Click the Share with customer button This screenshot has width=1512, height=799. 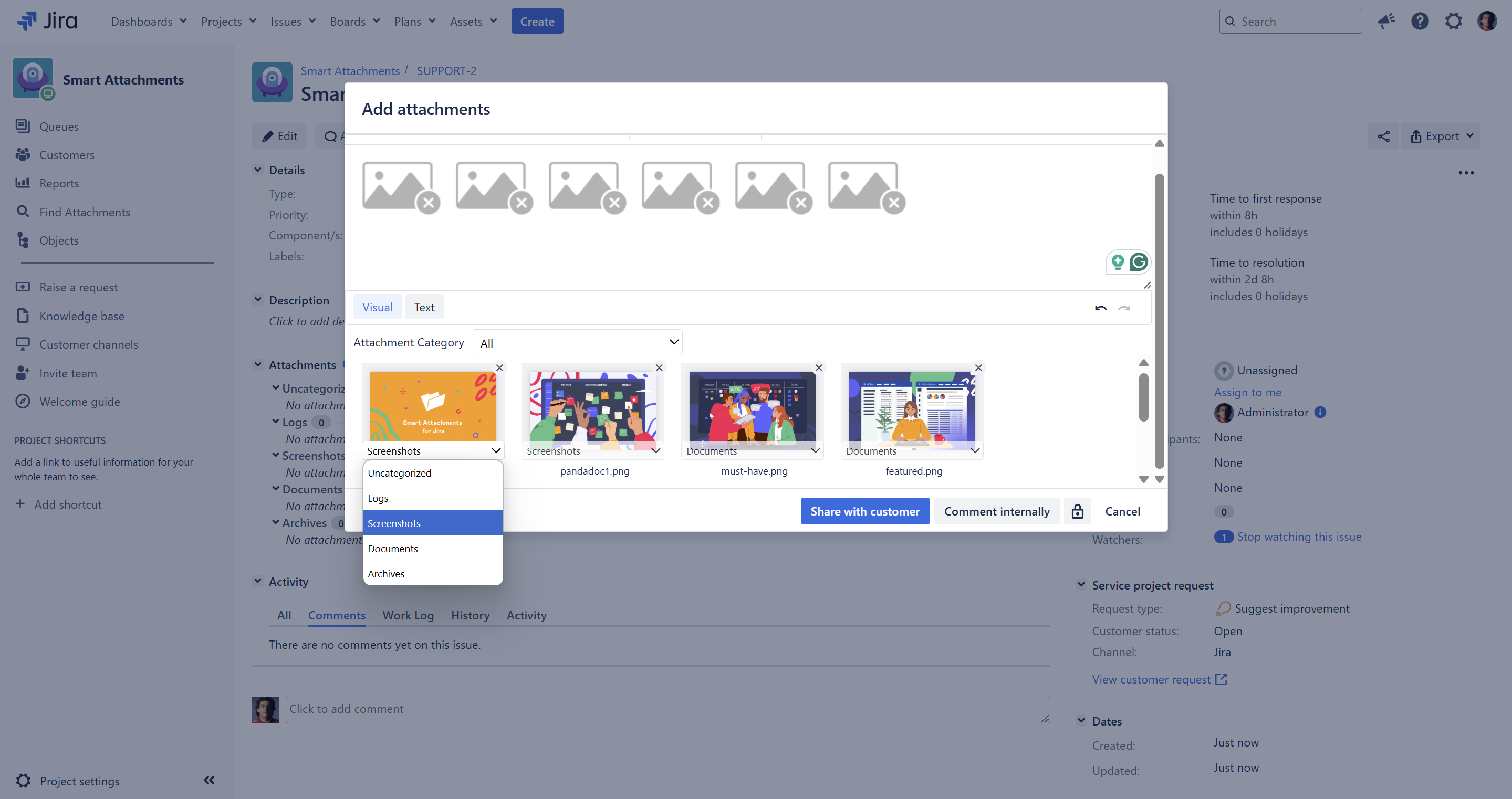(x=864, y=511)
